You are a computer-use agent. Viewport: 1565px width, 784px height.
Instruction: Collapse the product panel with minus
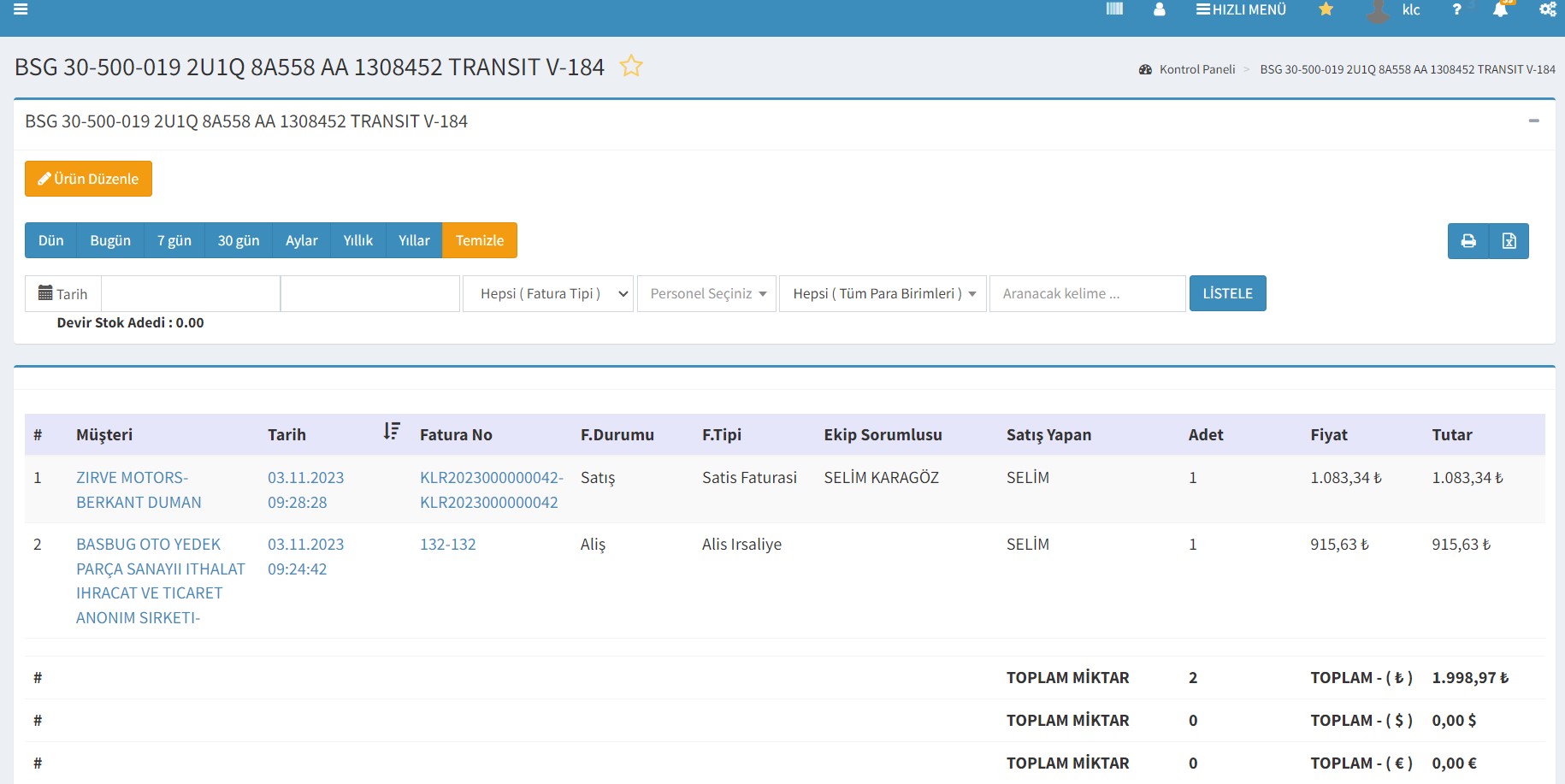pos(1533,121)
